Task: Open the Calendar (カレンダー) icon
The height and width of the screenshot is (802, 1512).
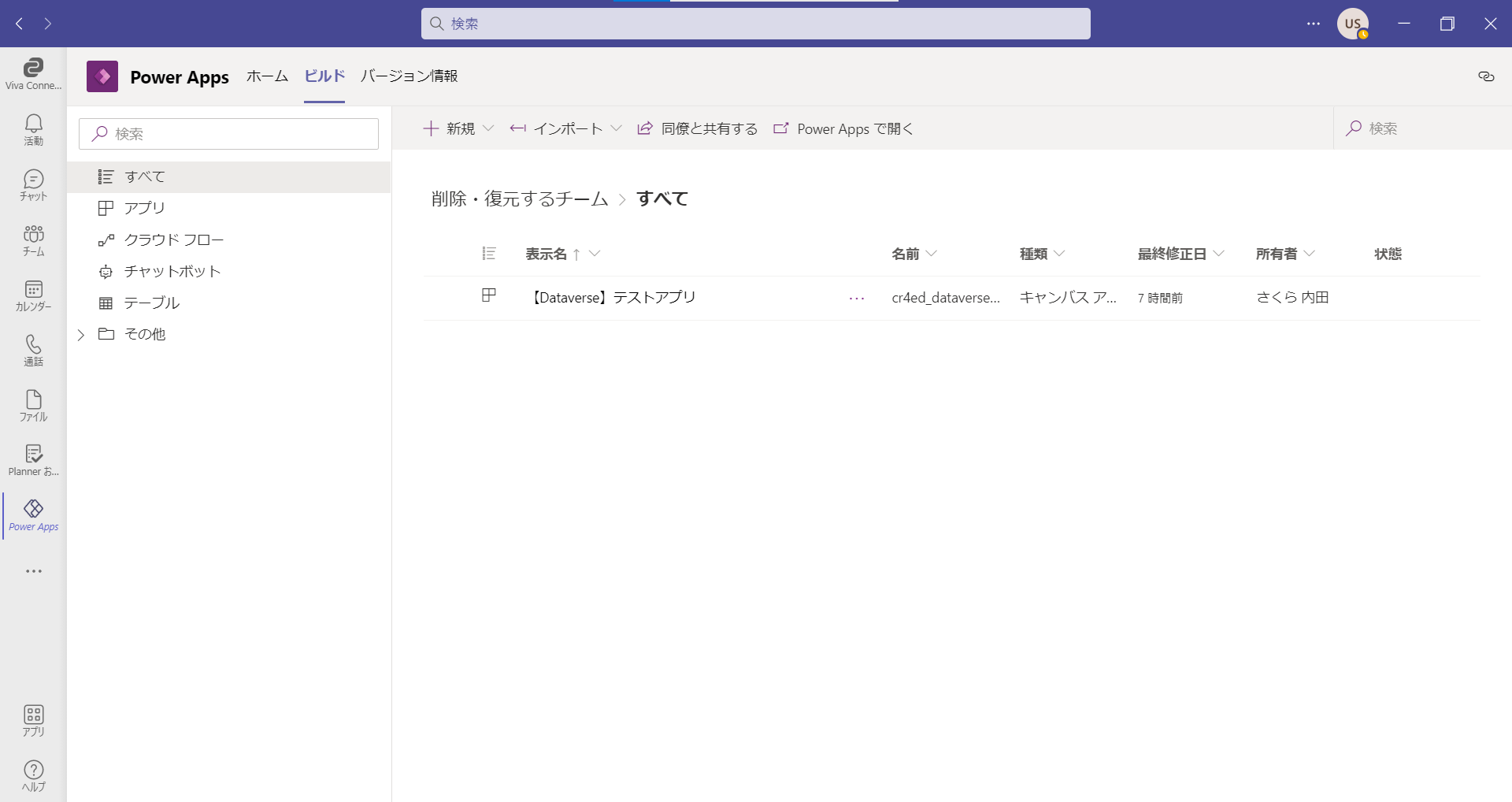Action: point(33,295)
